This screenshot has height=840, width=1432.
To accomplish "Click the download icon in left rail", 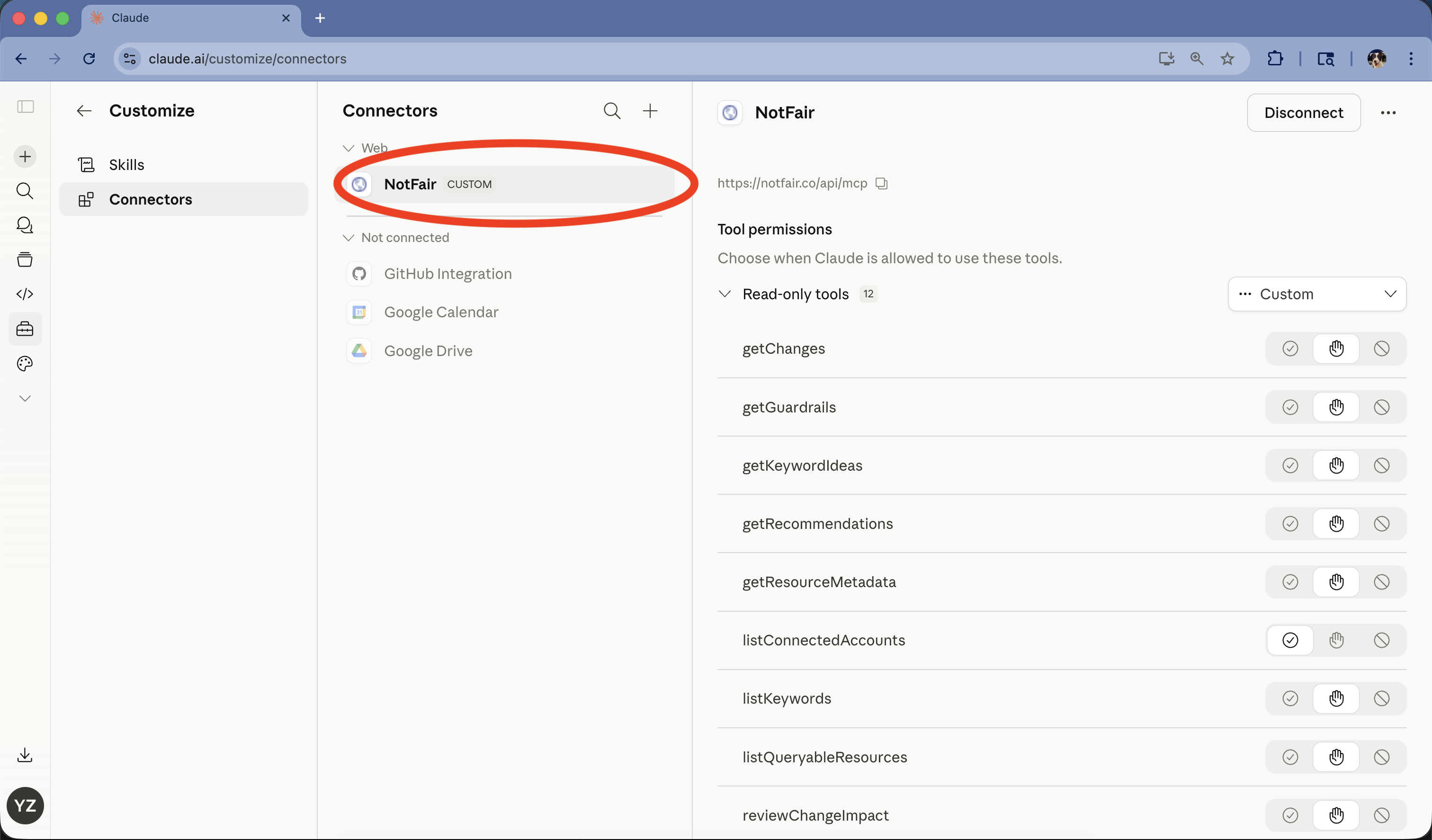I will coord(25,755).
